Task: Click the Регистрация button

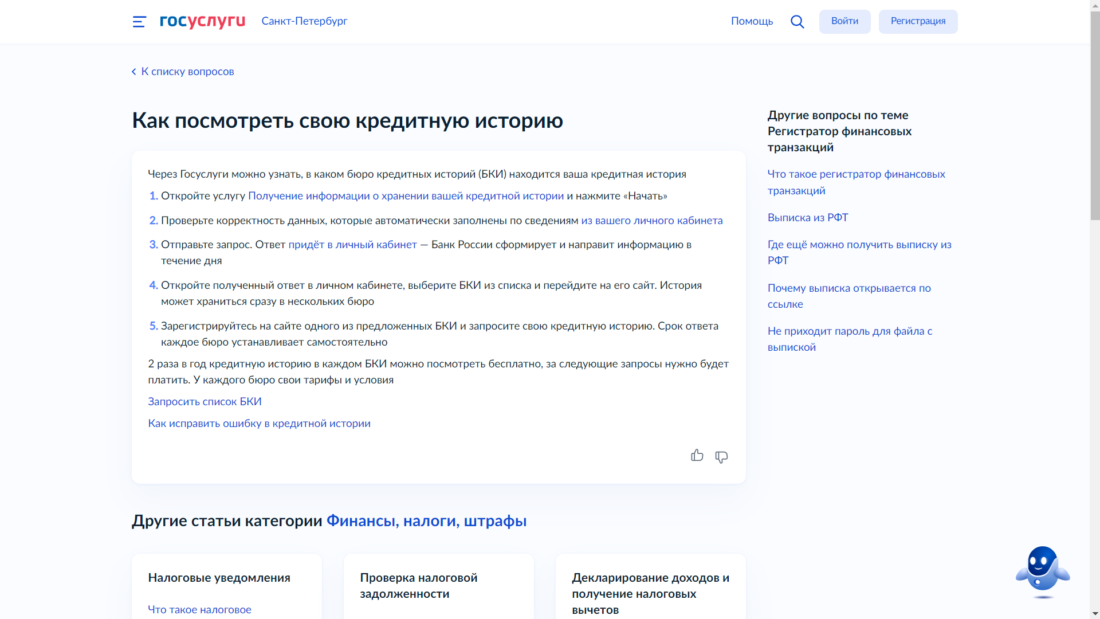Action: point(918,20)
